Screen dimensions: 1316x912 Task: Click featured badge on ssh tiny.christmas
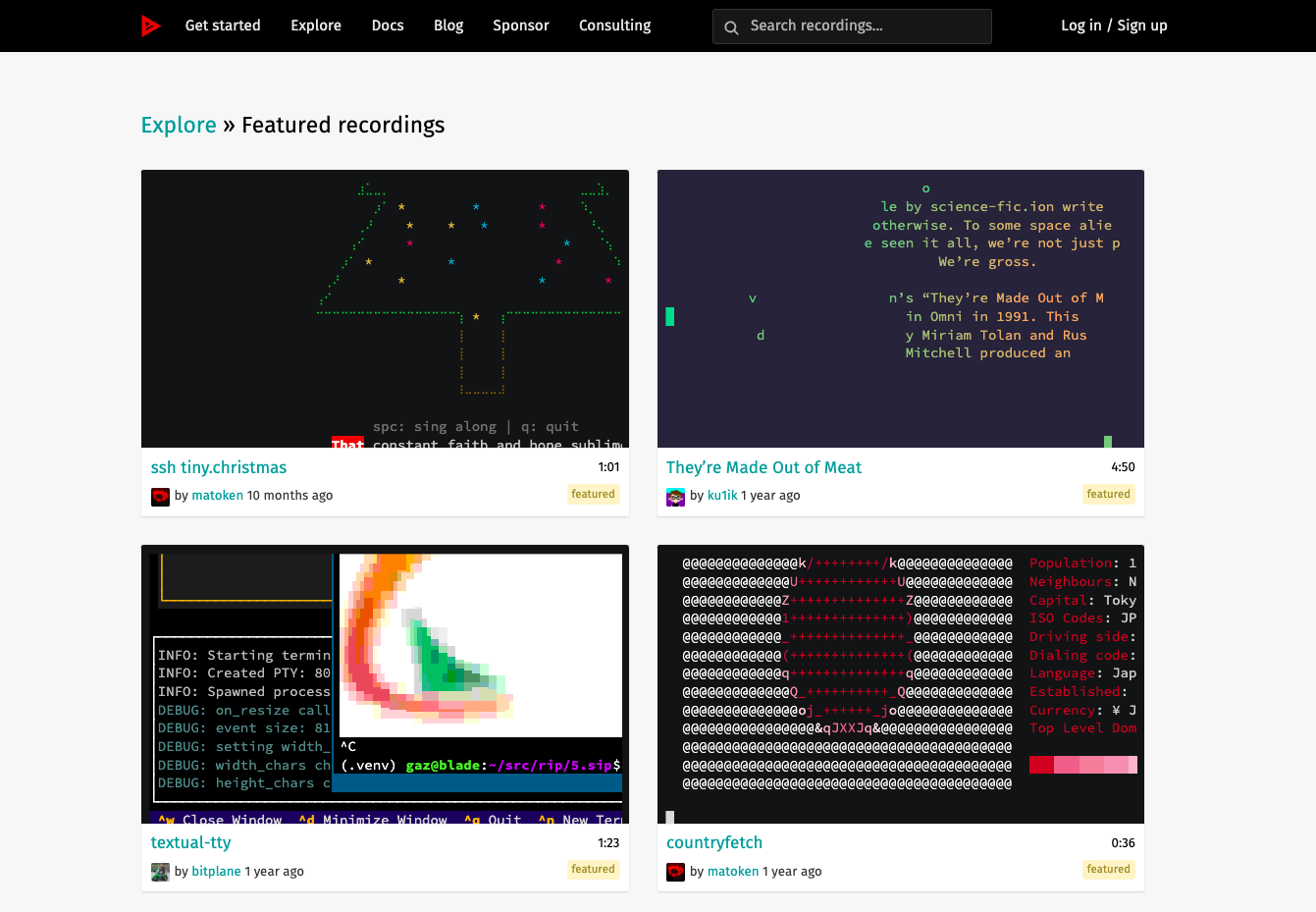coord(594,495)
